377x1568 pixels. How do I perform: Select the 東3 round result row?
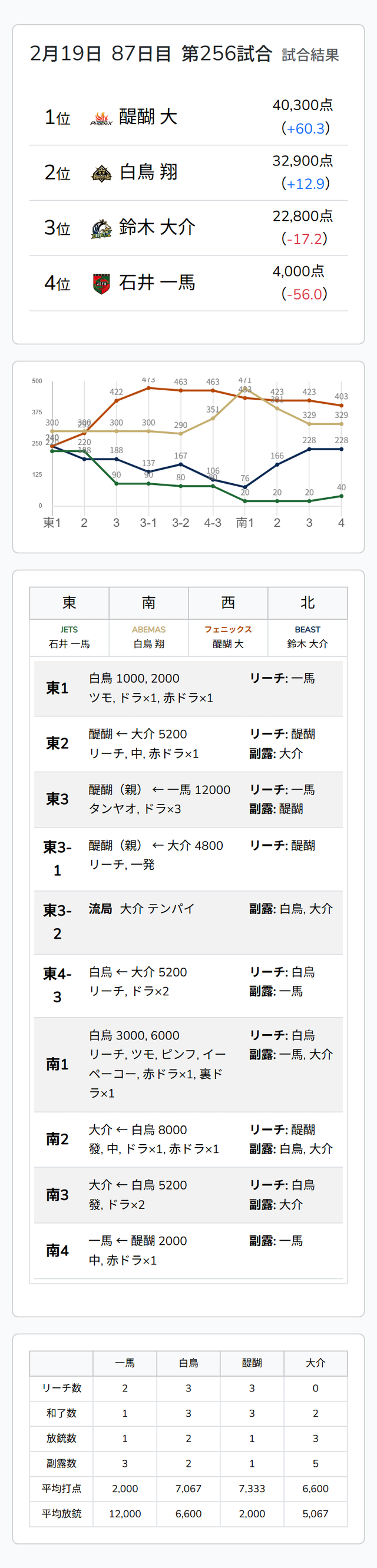188,799
